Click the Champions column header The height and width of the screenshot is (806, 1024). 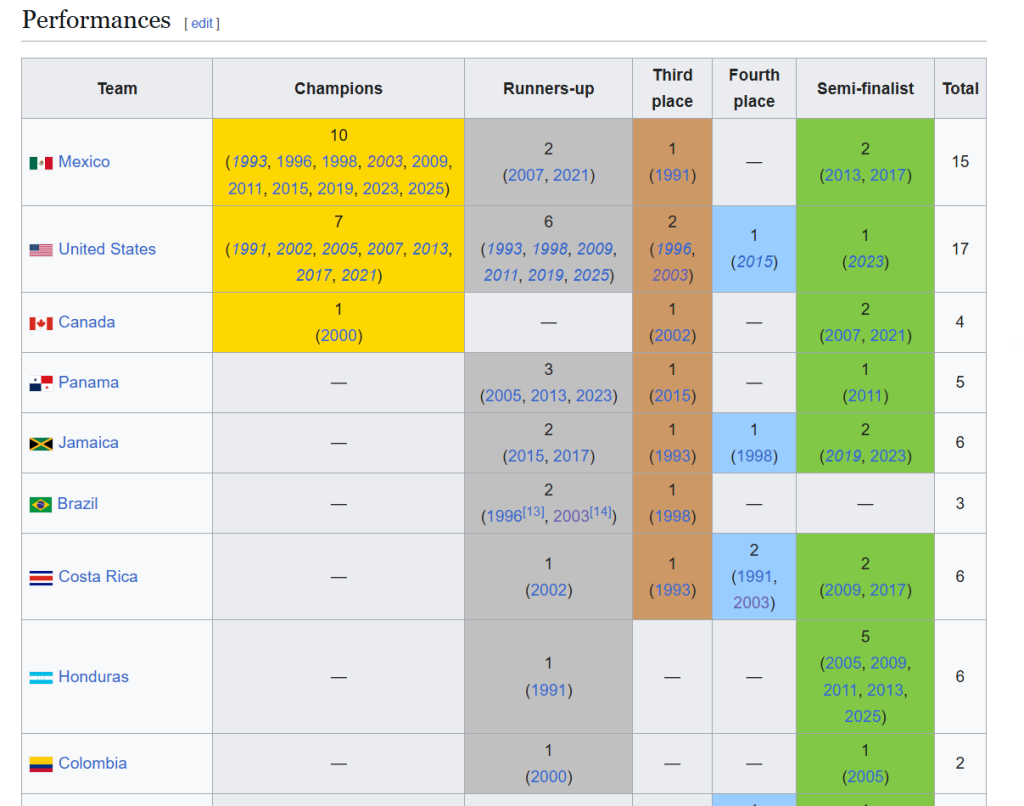pos(338,88)
